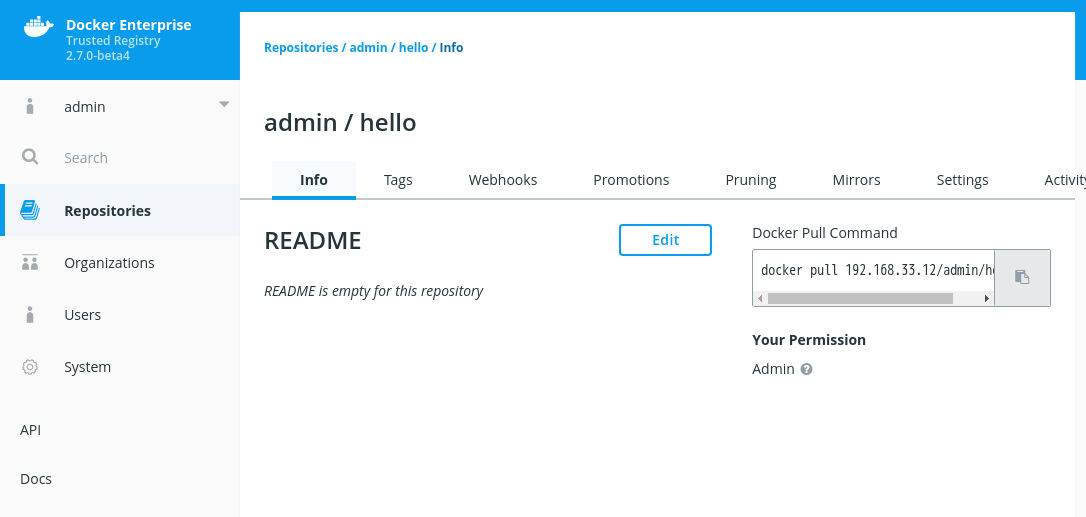Click the pull command horizontal scrollbar thumb

click(x=860, y=299)
